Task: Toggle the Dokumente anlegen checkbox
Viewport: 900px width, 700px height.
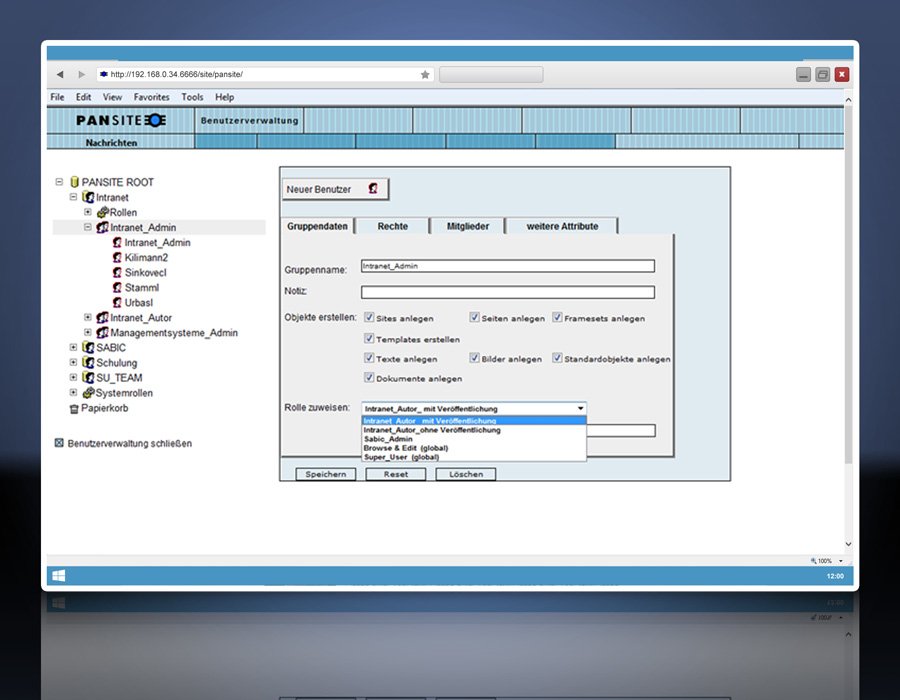Action: coord(369,378)
